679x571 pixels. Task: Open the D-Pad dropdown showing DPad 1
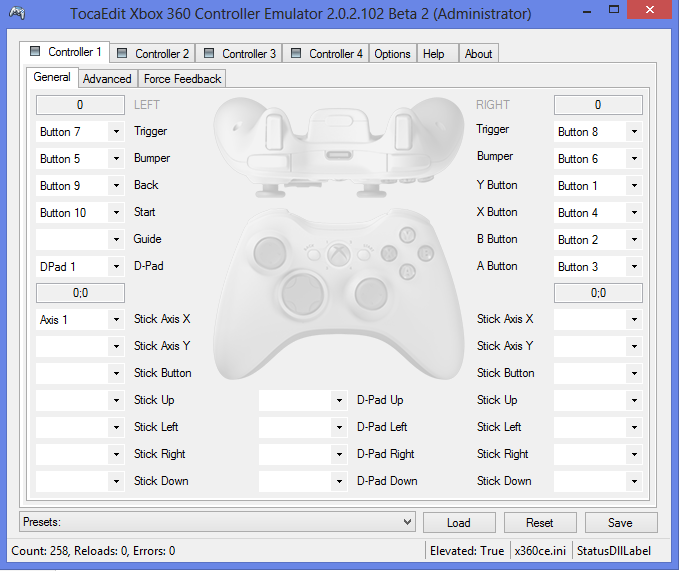pos(80,266)
